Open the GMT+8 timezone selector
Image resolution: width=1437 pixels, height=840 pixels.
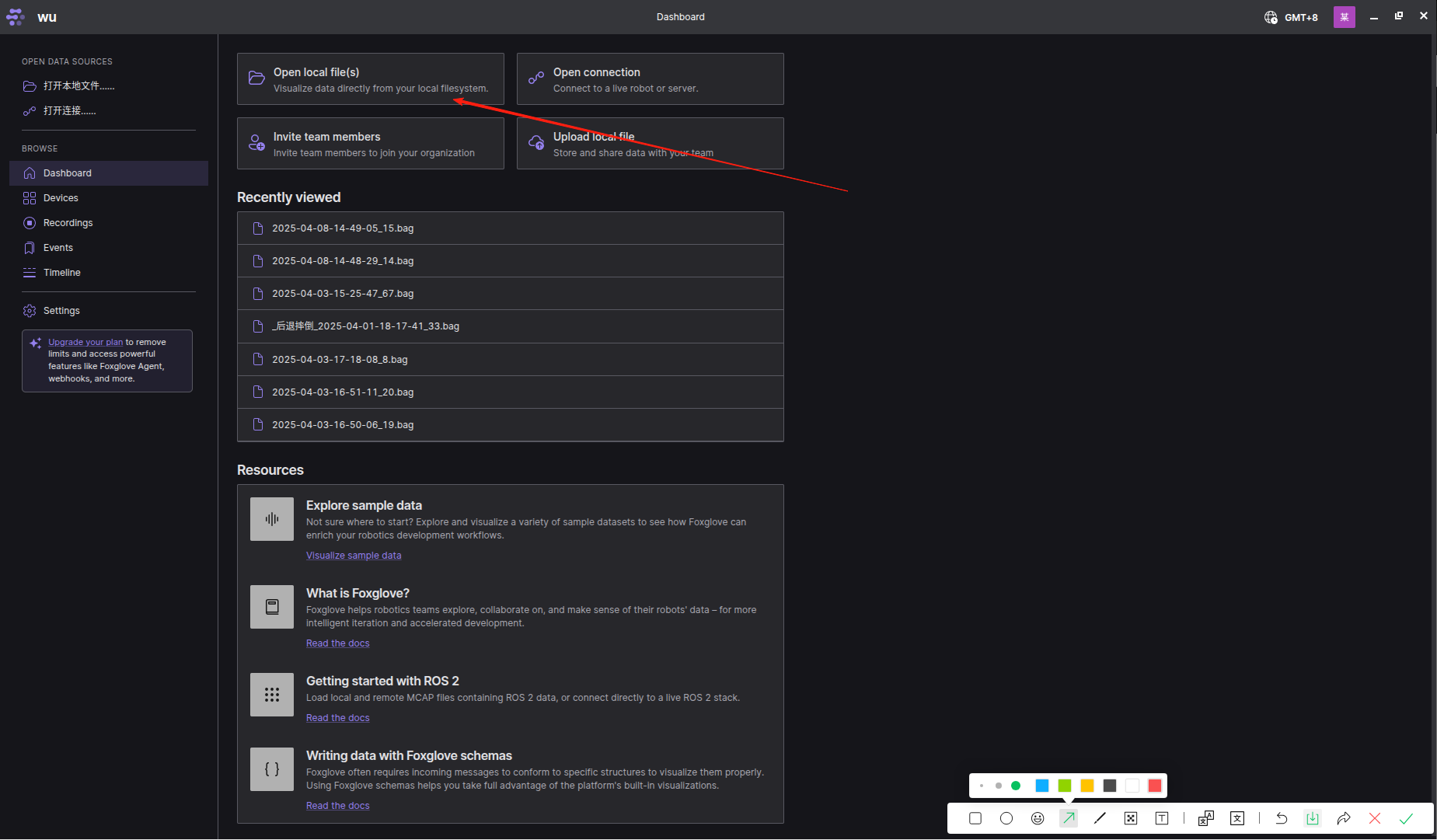[1292, 17]
